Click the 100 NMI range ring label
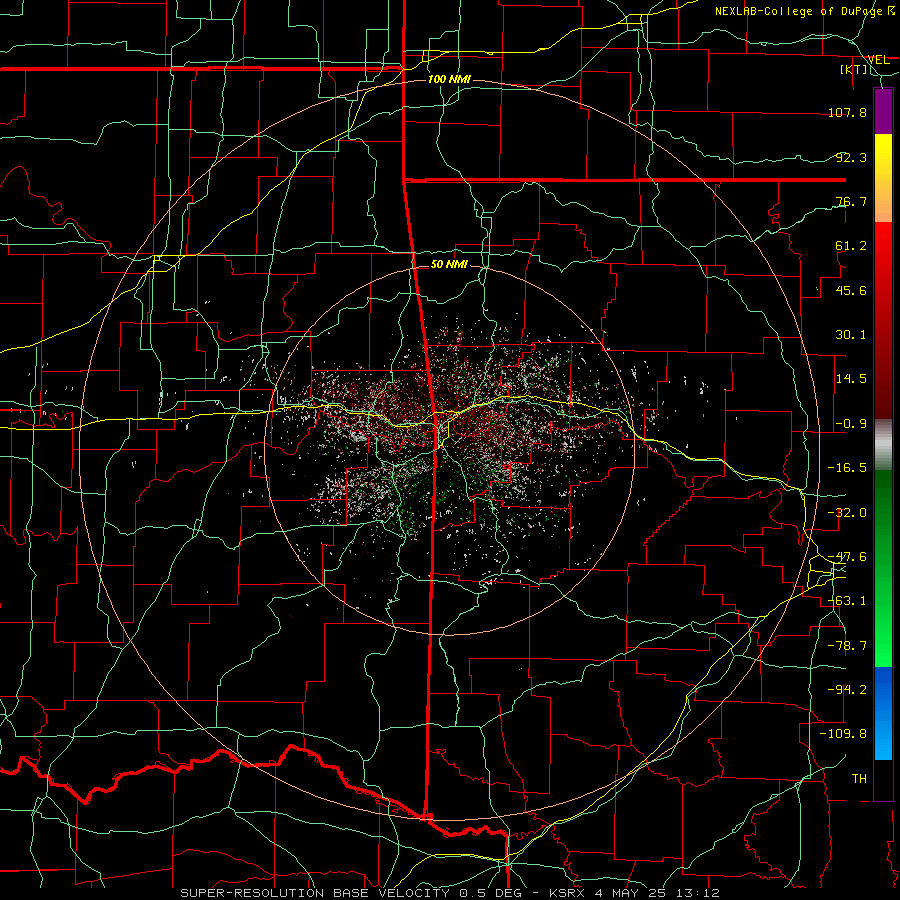Viewport: 900px width, 900px height. point(449,79)
